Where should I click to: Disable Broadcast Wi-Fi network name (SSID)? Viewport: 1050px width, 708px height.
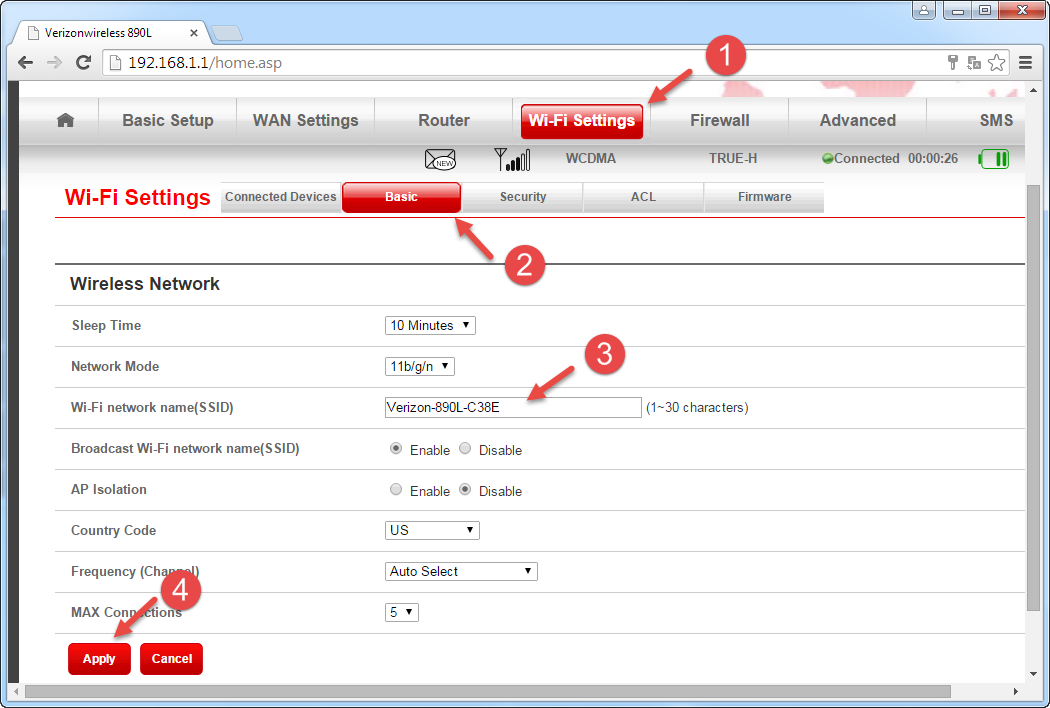click(465, 449)
